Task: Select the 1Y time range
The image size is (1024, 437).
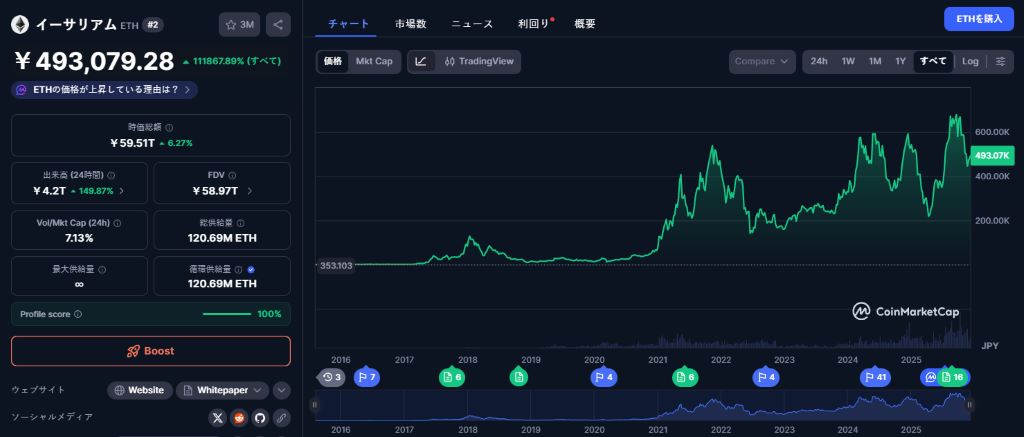Action: [900, 62]
